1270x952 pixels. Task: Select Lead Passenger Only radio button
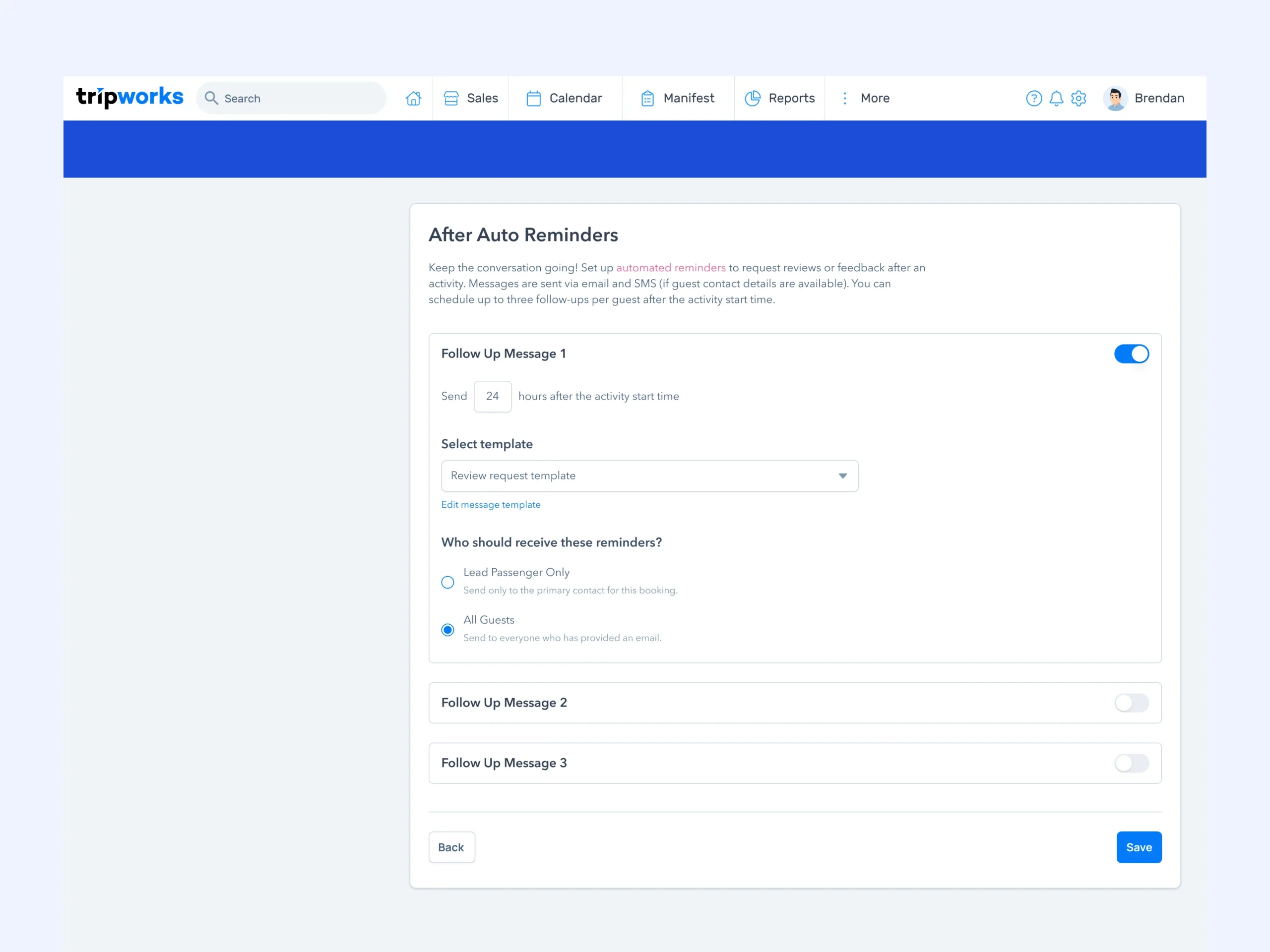pos(447,583)
